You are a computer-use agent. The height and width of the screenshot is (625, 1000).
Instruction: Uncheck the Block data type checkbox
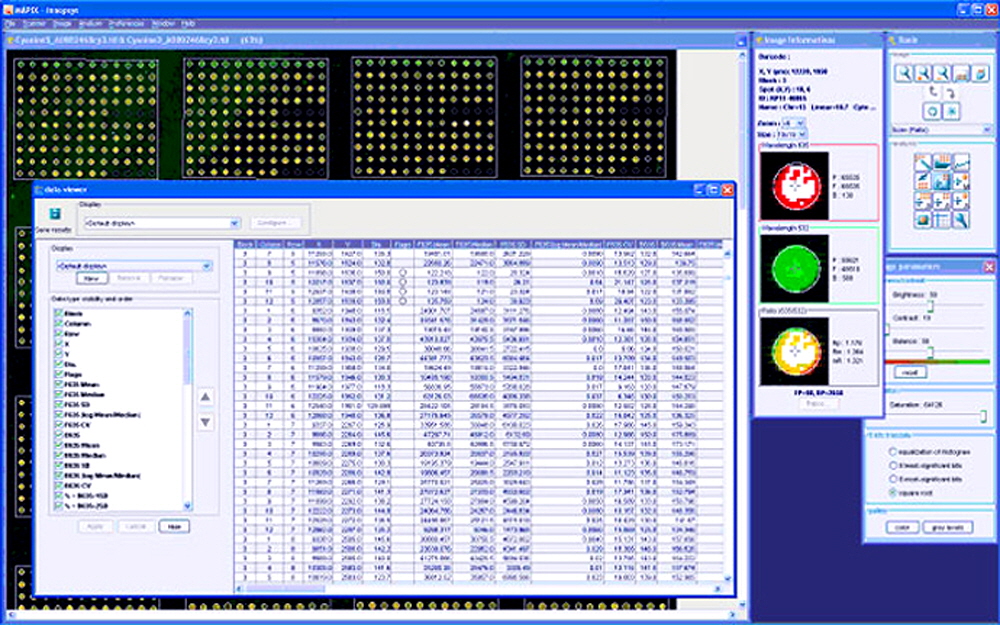[x=59, y=314]
